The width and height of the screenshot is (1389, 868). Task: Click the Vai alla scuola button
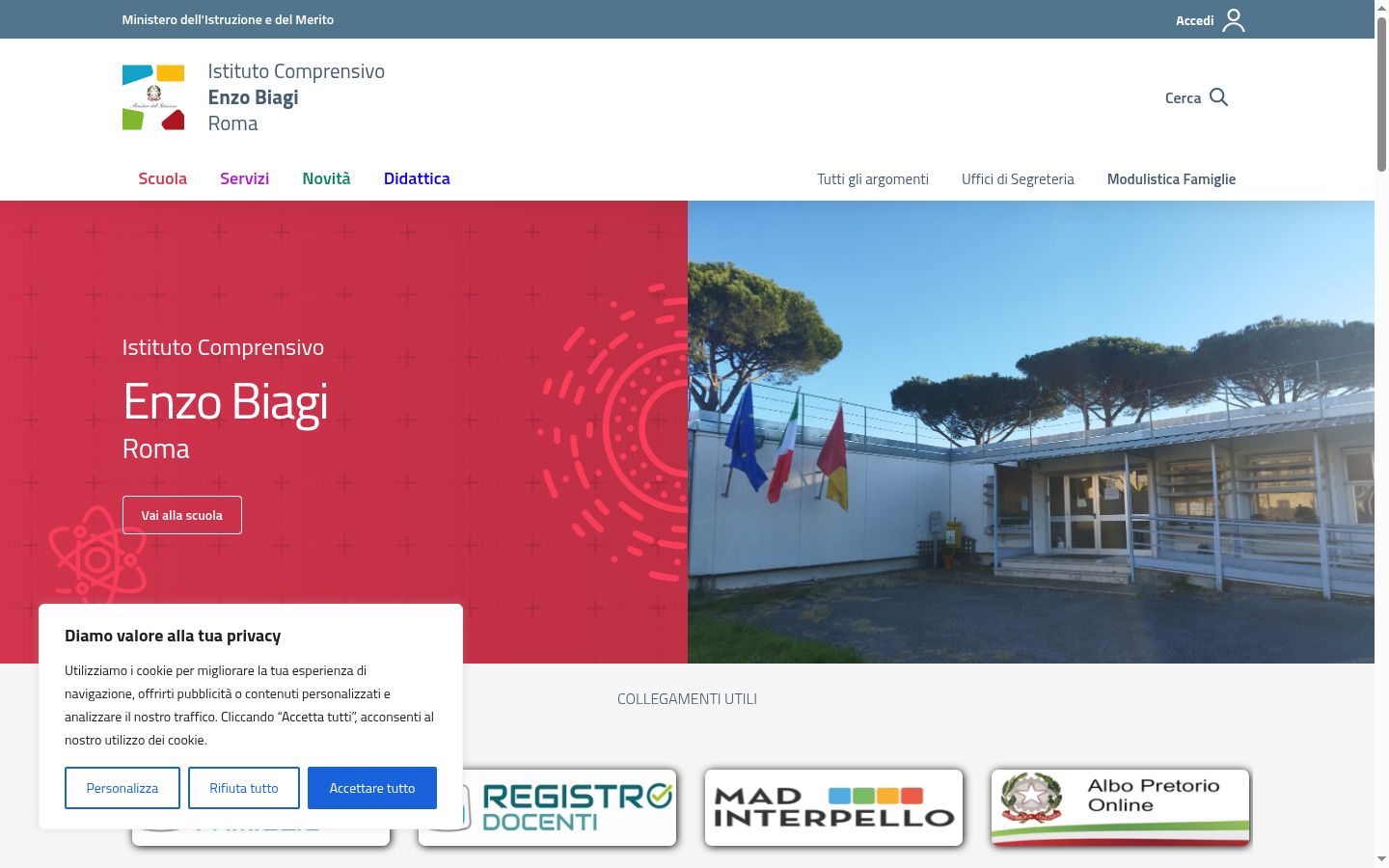[x=182, y=515]
